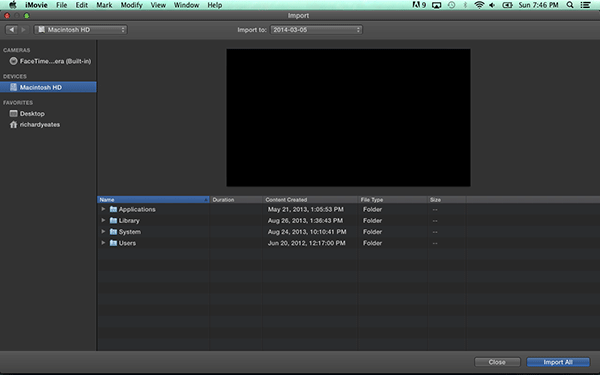Sort by the Name column header

(x=153, y=200)
